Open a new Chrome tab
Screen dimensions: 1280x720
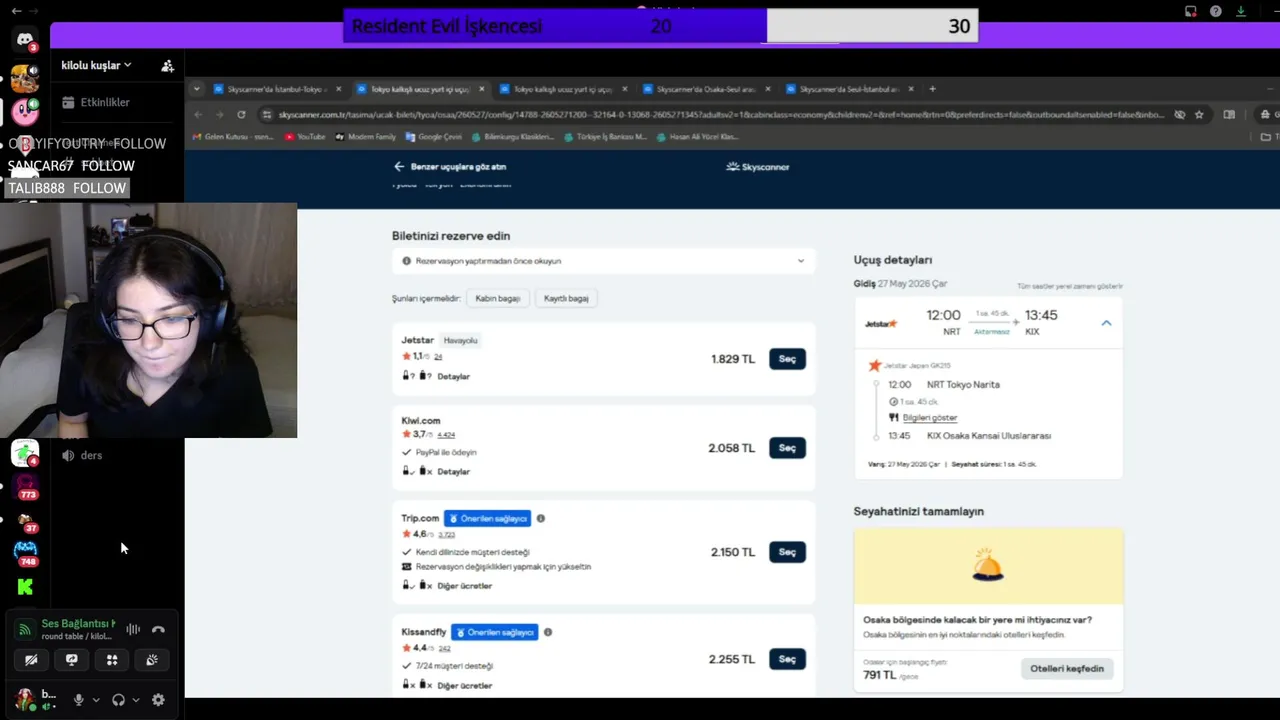[x=932, y=89]
